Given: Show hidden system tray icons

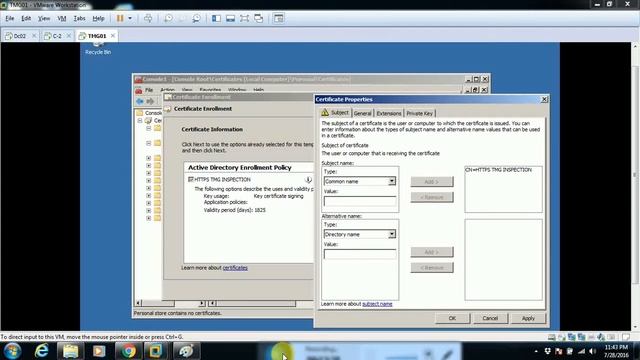Looking at the screenshot, I should 536,351.
